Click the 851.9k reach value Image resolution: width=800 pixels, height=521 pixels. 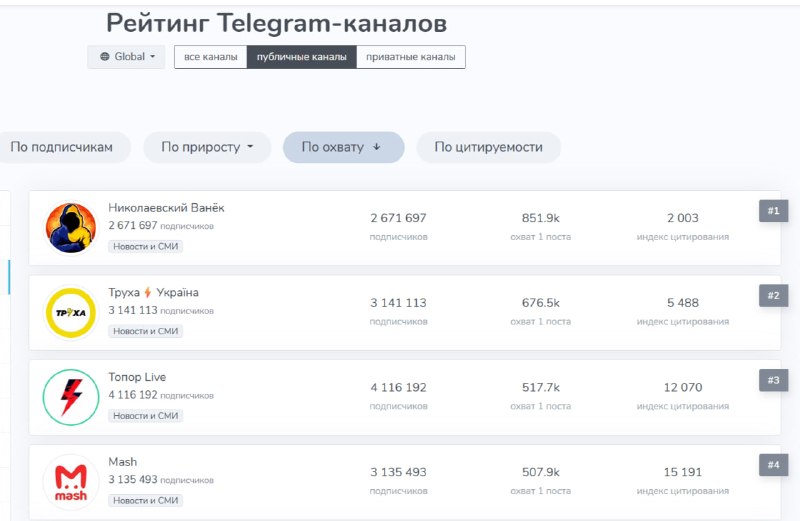(x=541, y=218)
